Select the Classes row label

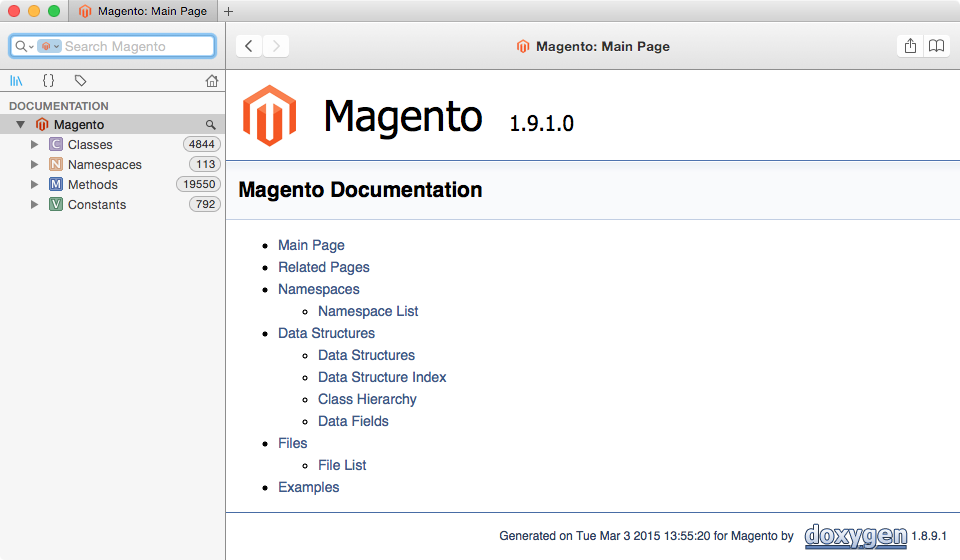90,144
